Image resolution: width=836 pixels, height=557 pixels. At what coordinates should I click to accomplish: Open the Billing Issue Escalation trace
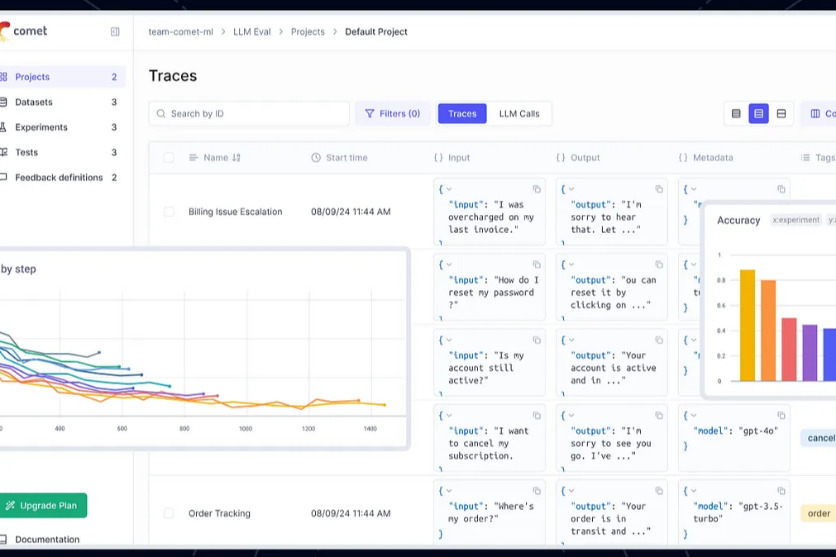[x=235, y=212]
